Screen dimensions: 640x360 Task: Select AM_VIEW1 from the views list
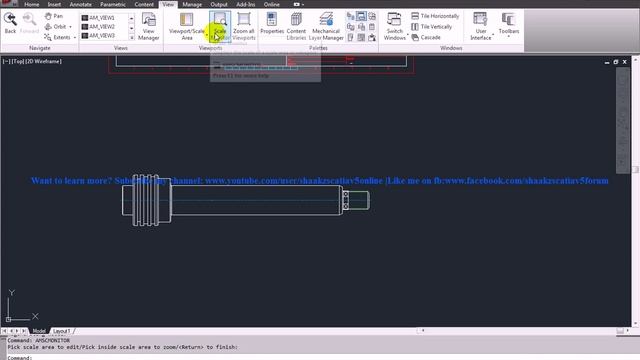click(x=98, y=18)
